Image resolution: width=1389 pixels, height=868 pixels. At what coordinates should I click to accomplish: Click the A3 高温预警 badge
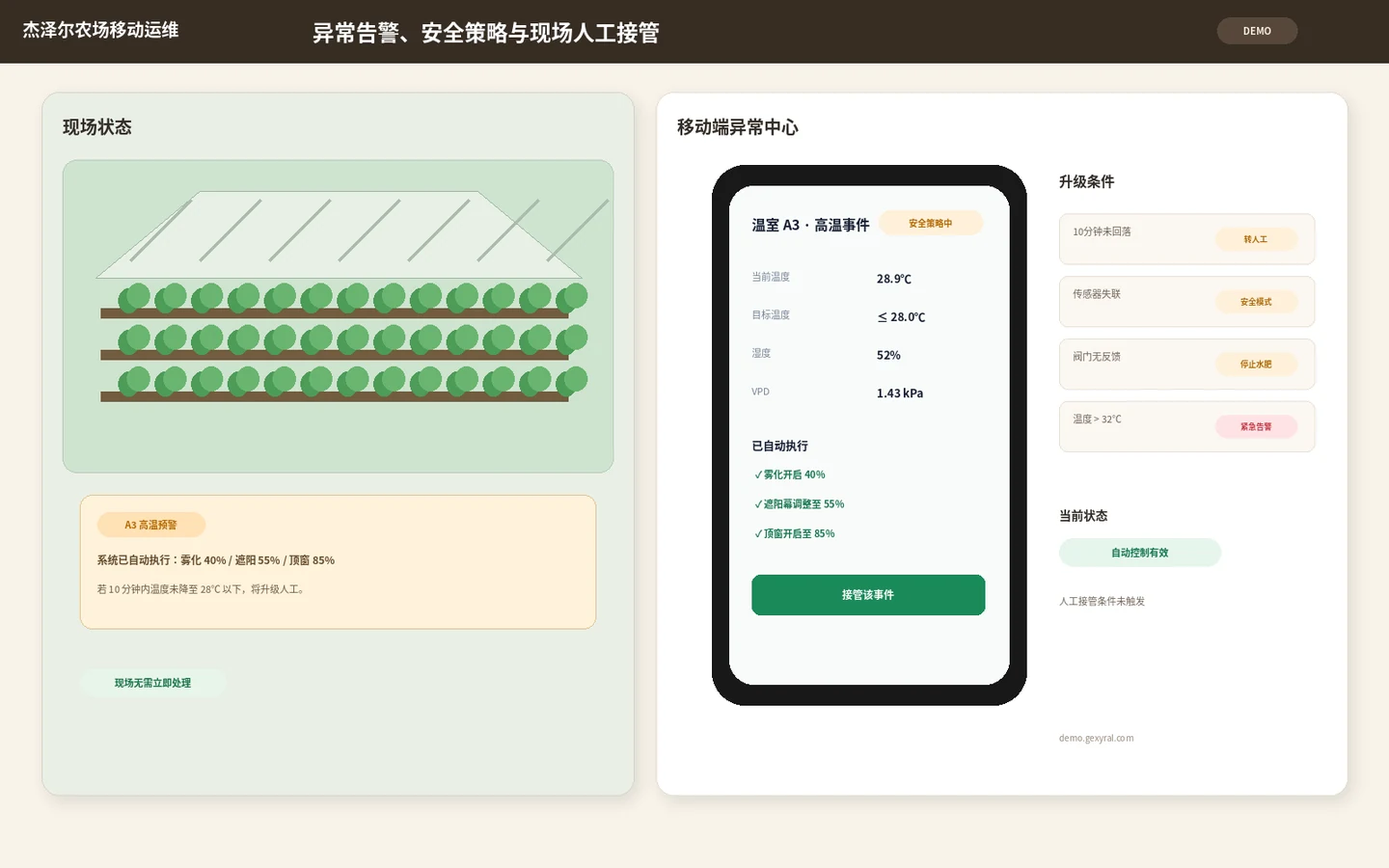pyautogui.click(x=150, y=525)
